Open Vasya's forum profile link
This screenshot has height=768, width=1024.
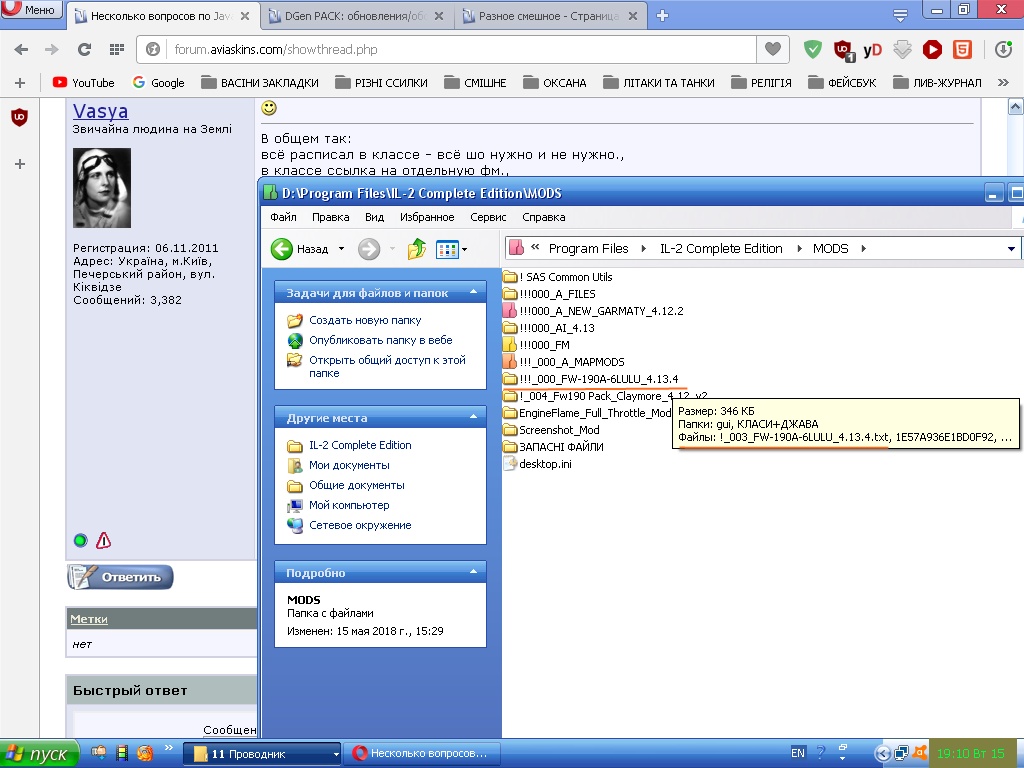pos(100,112)
